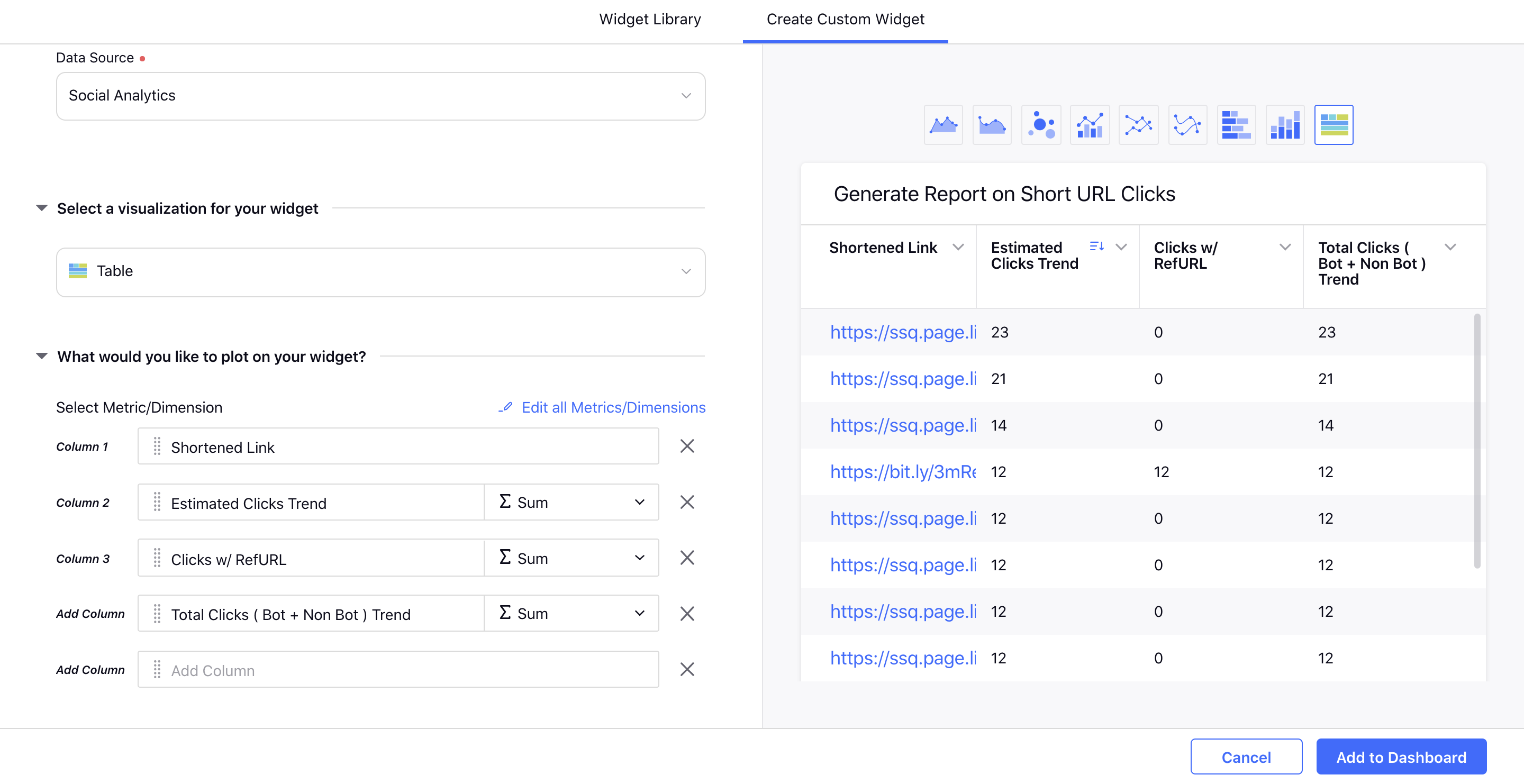This screenshot has width=1524, height=784.
Task: Collapse Select a visualization section
Action: tap(41, 208)
